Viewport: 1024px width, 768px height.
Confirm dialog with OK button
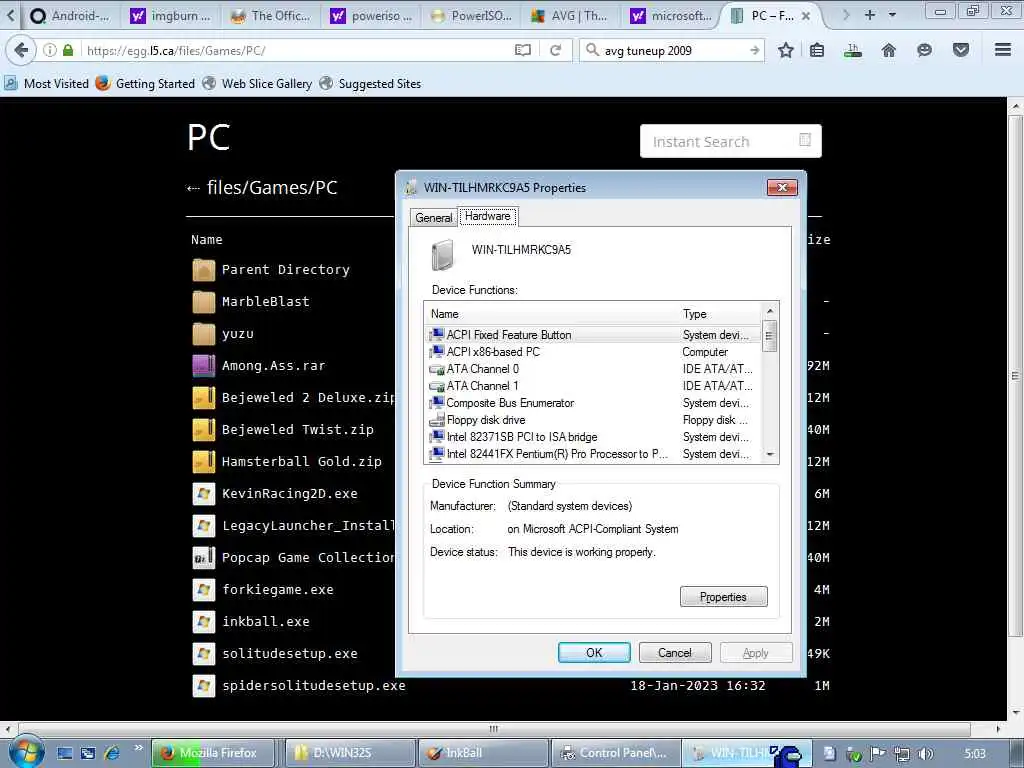[594, 652]
